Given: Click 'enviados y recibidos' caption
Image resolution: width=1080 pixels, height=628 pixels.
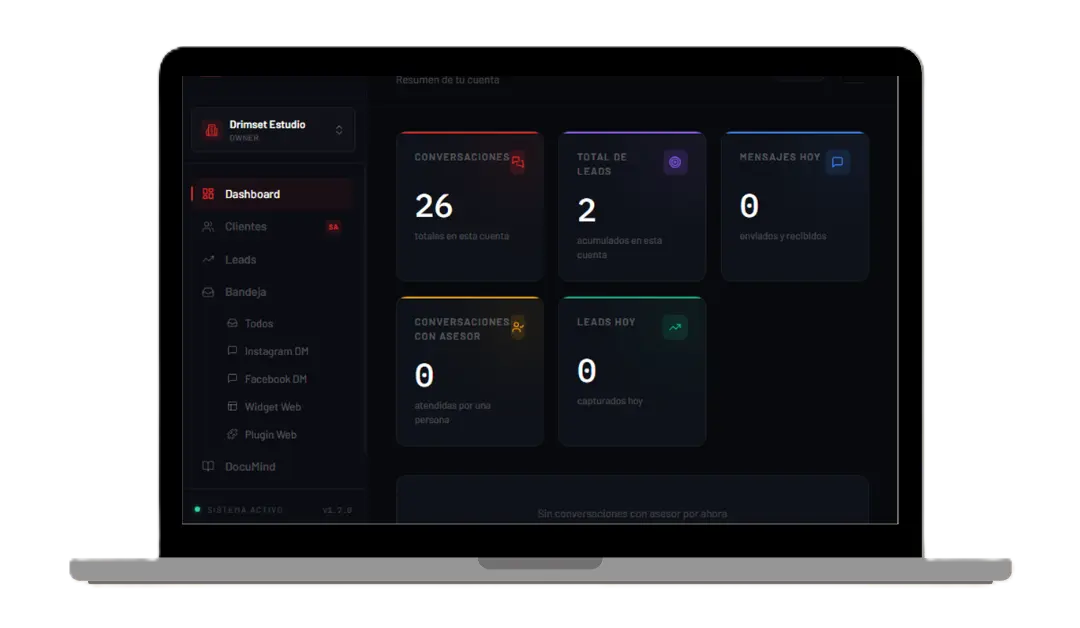Looking at the screenshot, I should [783, 236].
